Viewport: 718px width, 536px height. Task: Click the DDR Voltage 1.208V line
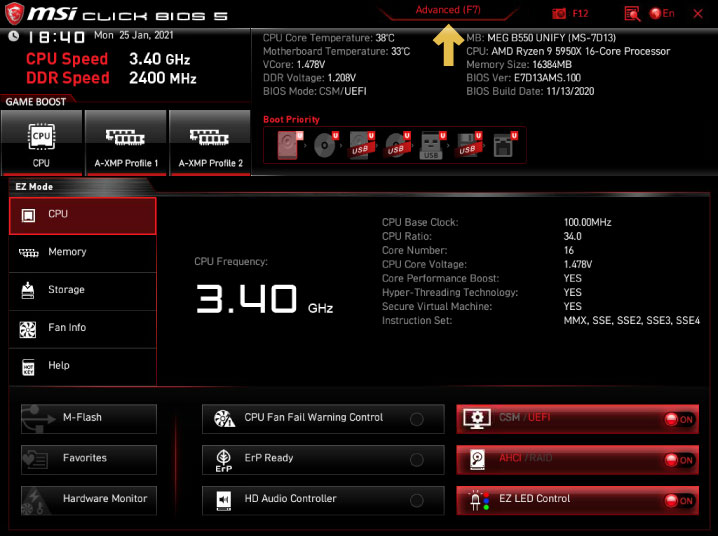click(x=309, y=78)
